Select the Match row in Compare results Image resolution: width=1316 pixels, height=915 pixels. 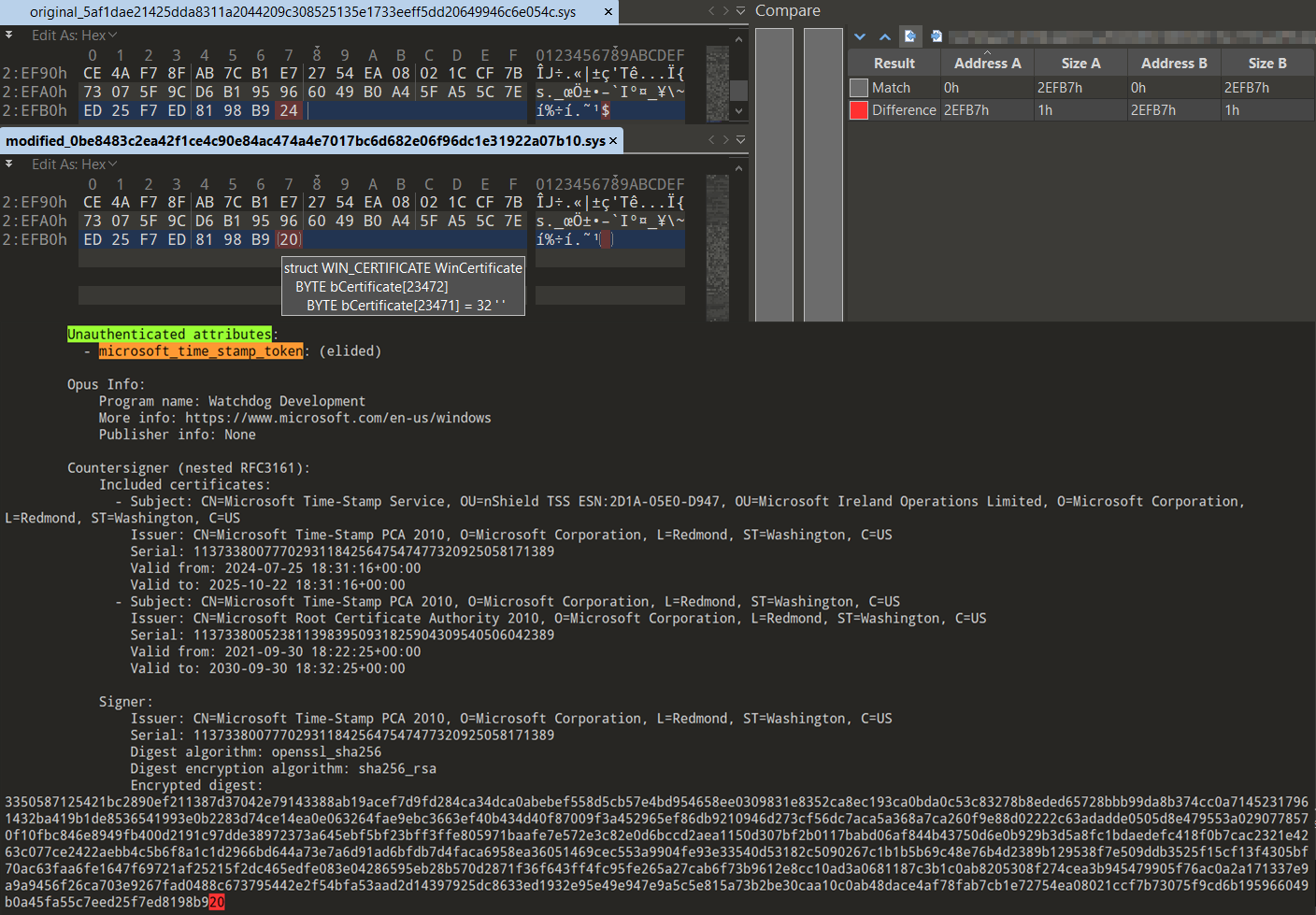click(1081, 88)
